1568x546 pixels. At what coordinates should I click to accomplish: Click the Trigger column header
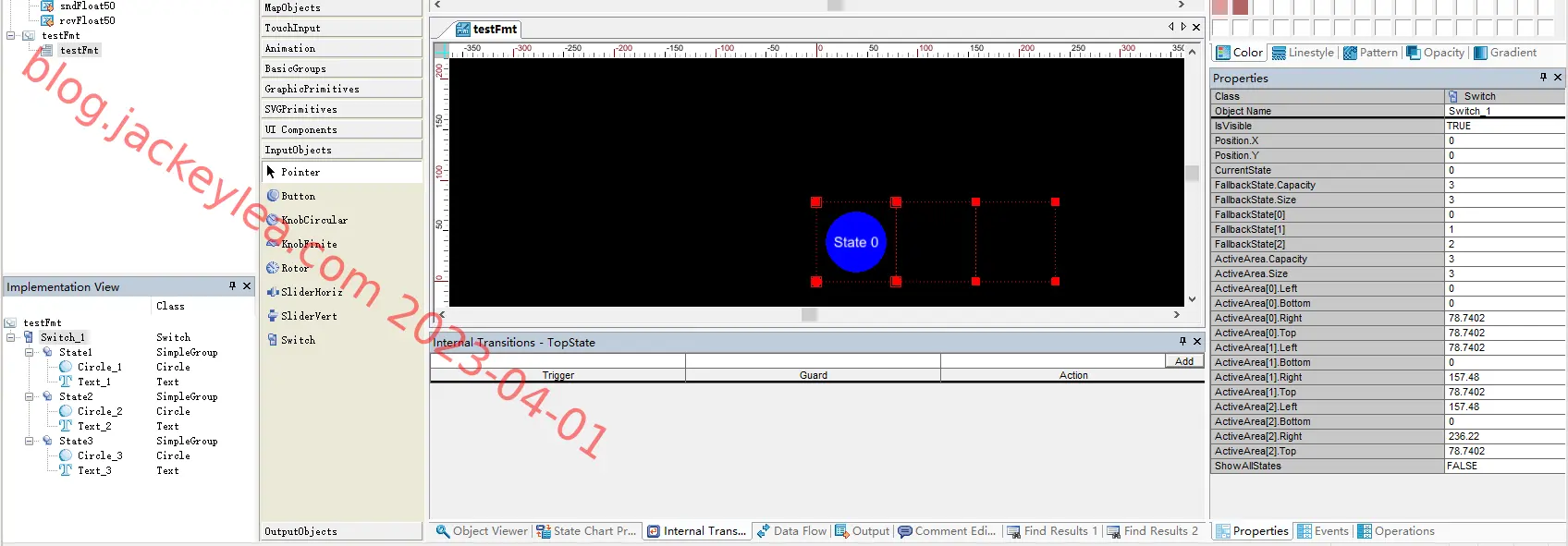coord(557,375)
